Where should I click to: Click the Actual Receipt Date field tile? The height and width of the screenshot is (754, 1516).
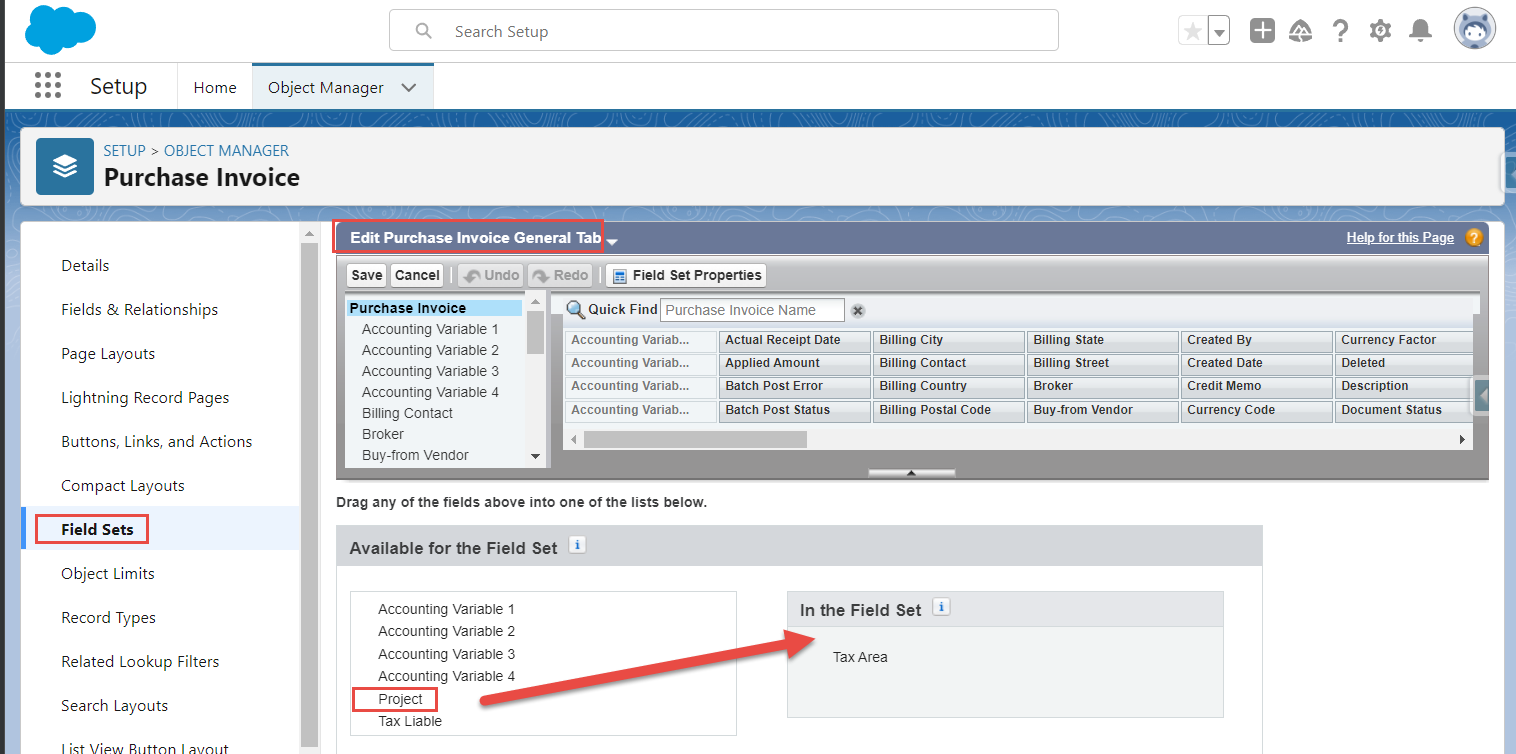794,341
